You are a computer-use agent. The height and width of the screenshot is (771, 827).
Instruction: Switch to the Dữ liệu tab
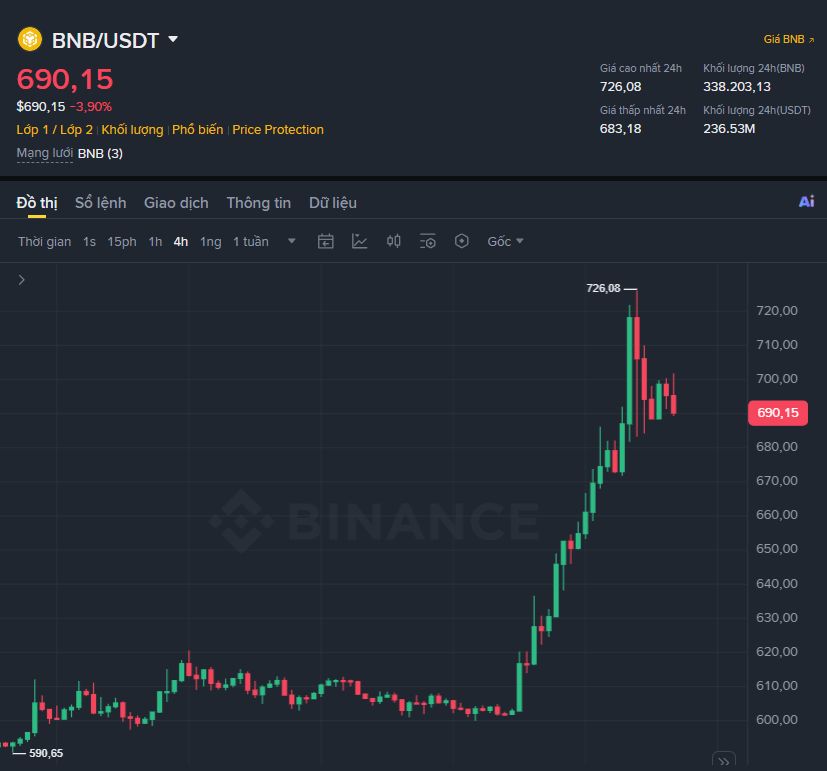pyautogui.click(x=333, y=203)
